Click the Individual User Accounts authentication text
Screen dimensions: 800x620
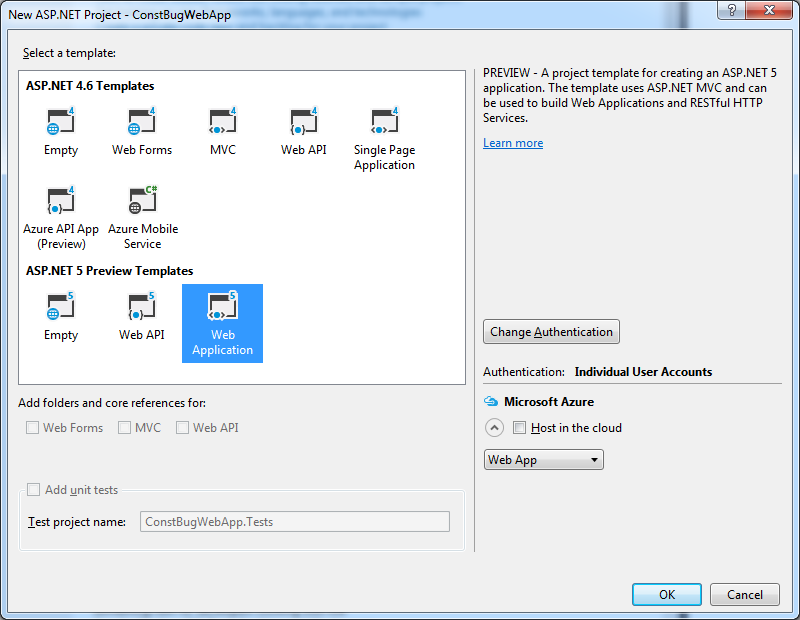[643, 372]
